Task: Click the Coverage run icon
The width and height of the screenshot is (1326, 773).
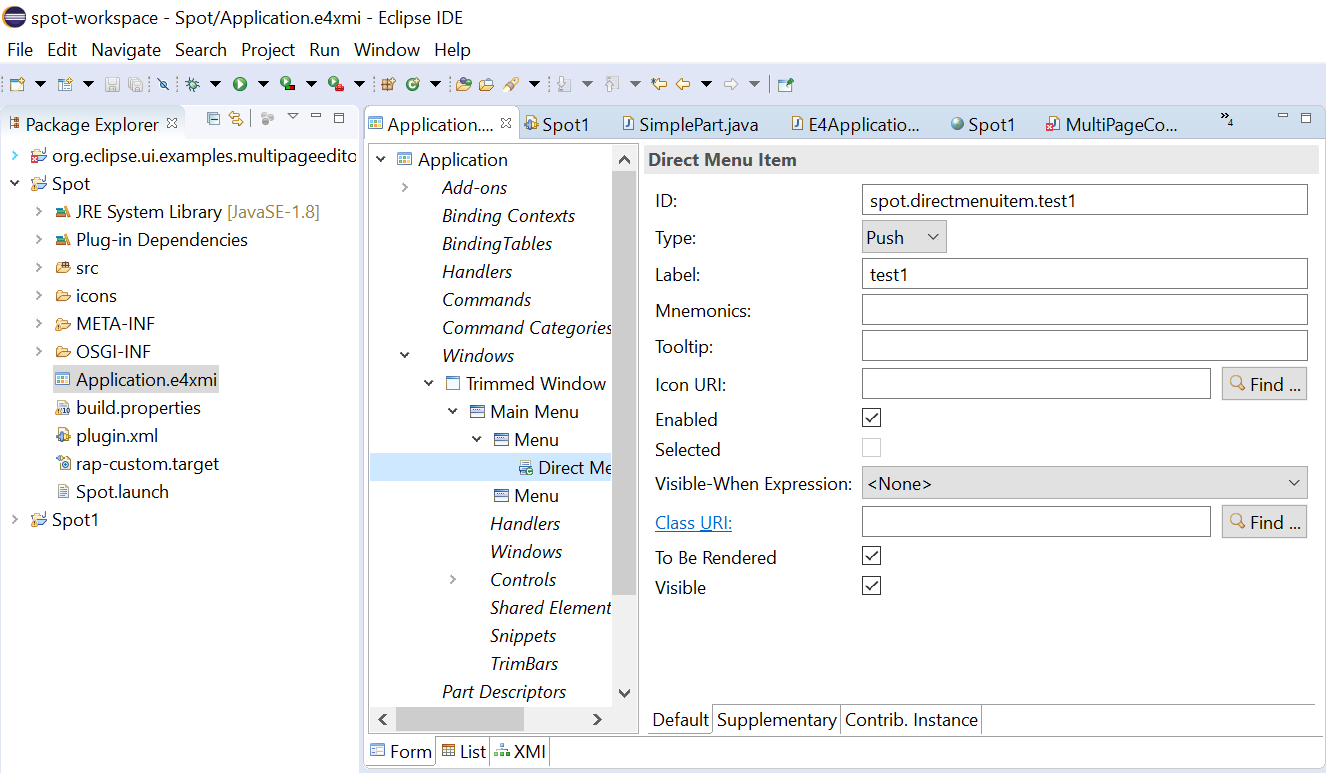Action: [x=287, y=84]
